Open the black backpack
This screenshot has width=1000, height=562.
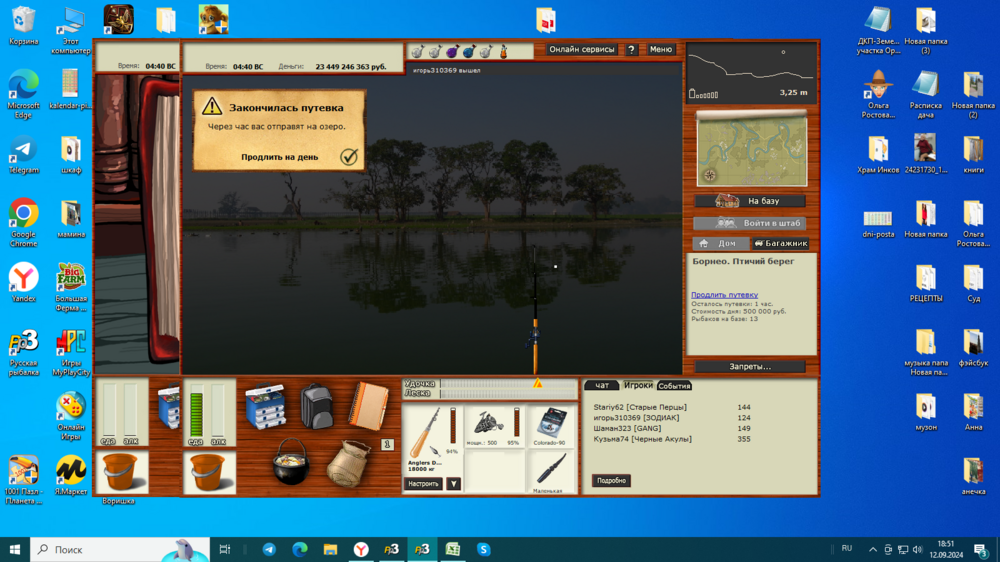coord(316,406)
